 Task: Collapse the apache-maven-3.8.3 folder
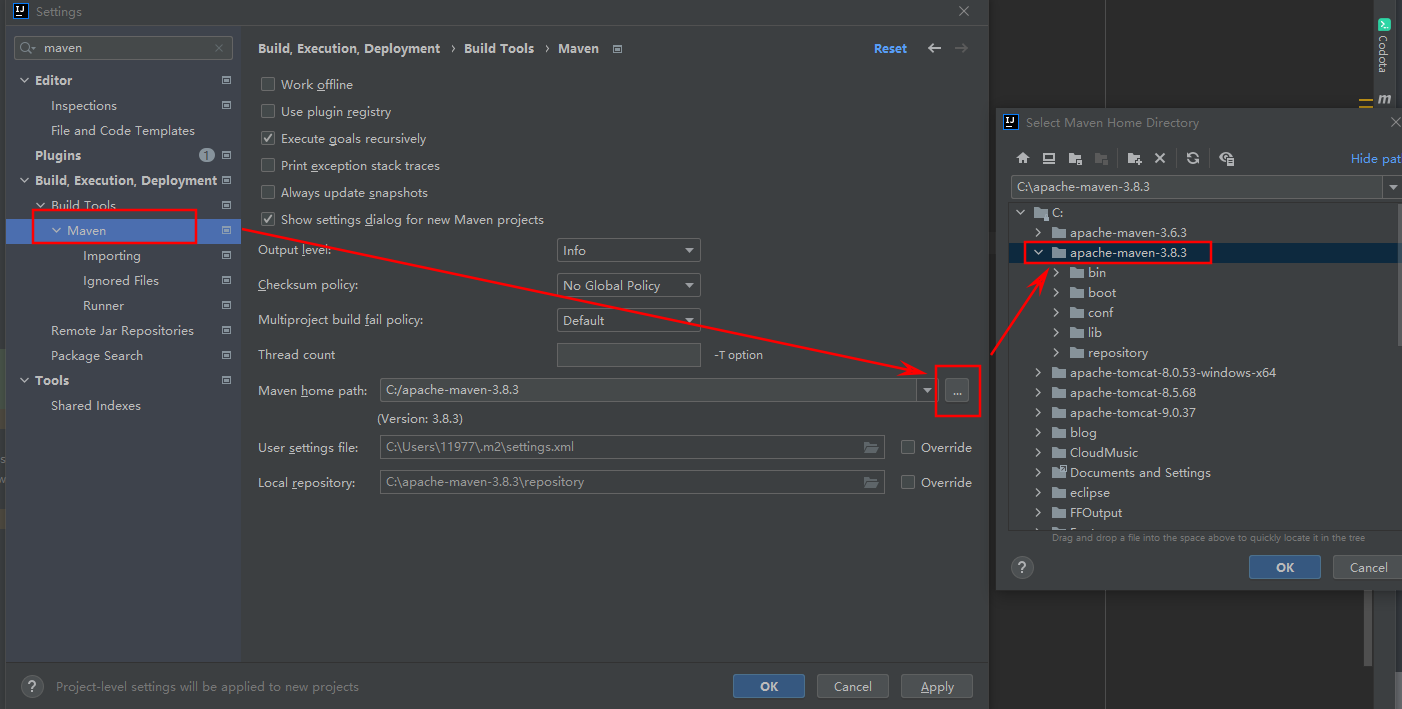tap(1038, 252)
